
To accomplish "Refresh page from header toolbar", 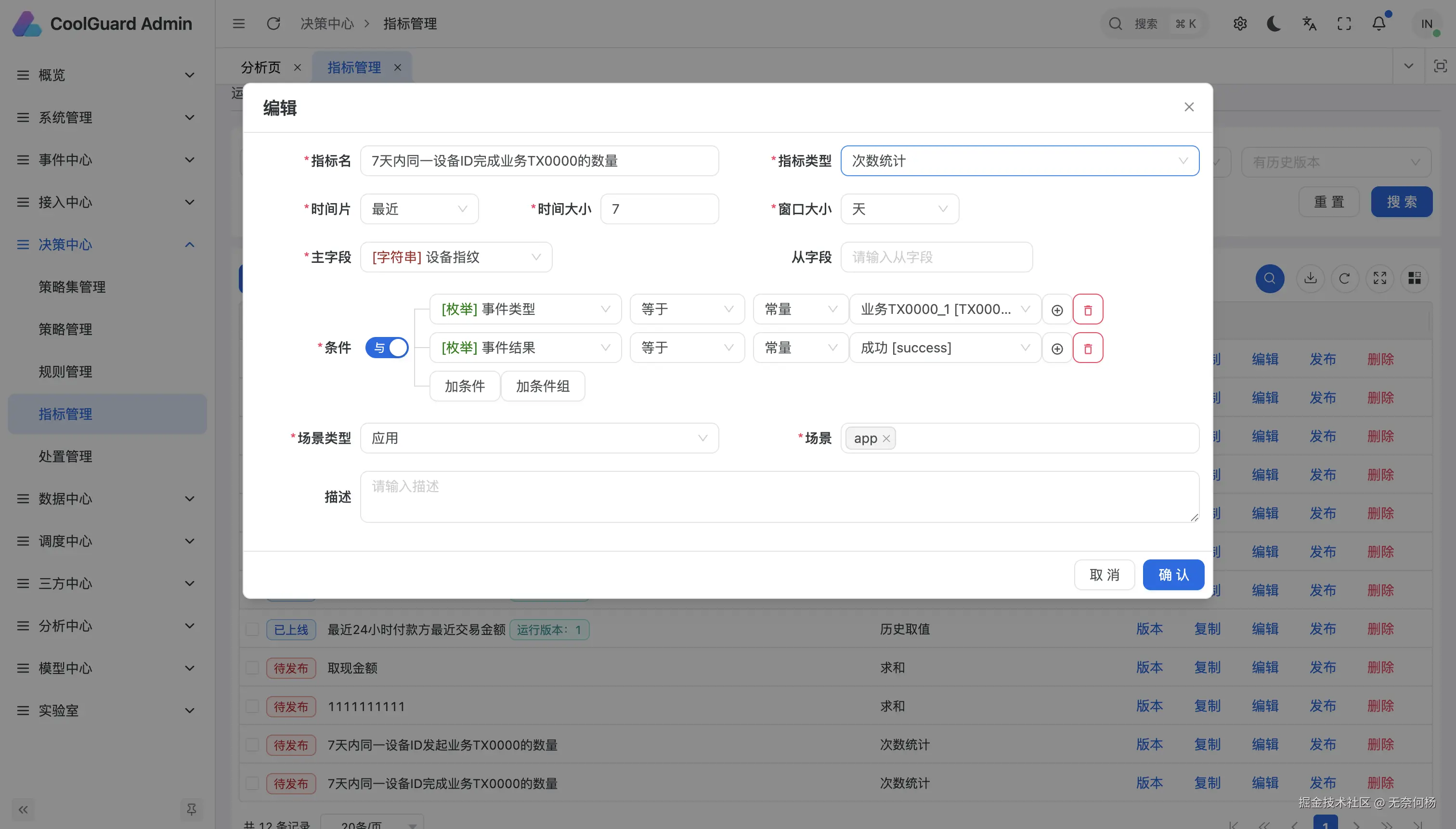I will coord(273,24).
